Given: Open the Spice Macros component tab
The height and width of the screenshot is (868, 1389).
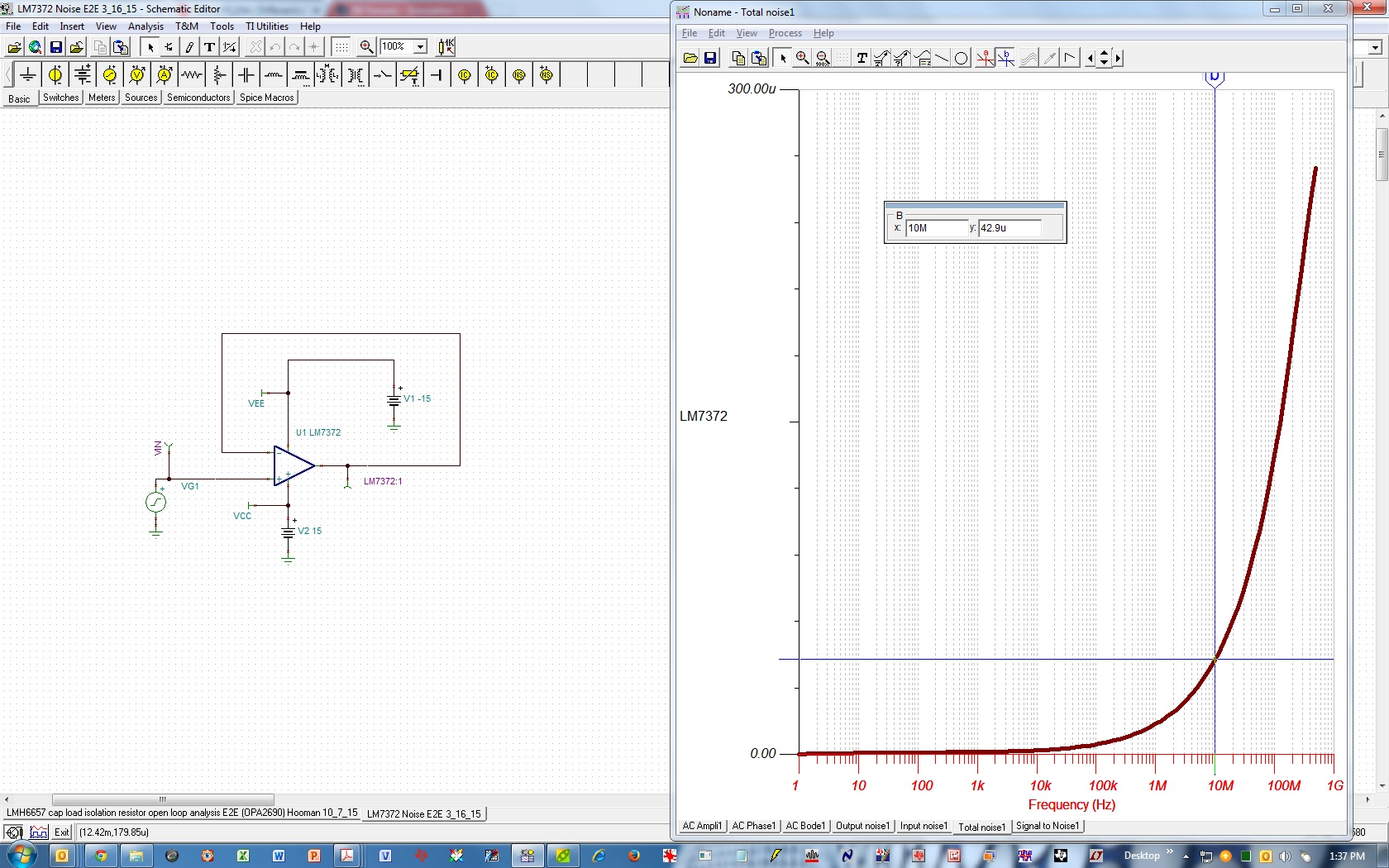Looking at the screenshot, I should (x=267, y=98).
